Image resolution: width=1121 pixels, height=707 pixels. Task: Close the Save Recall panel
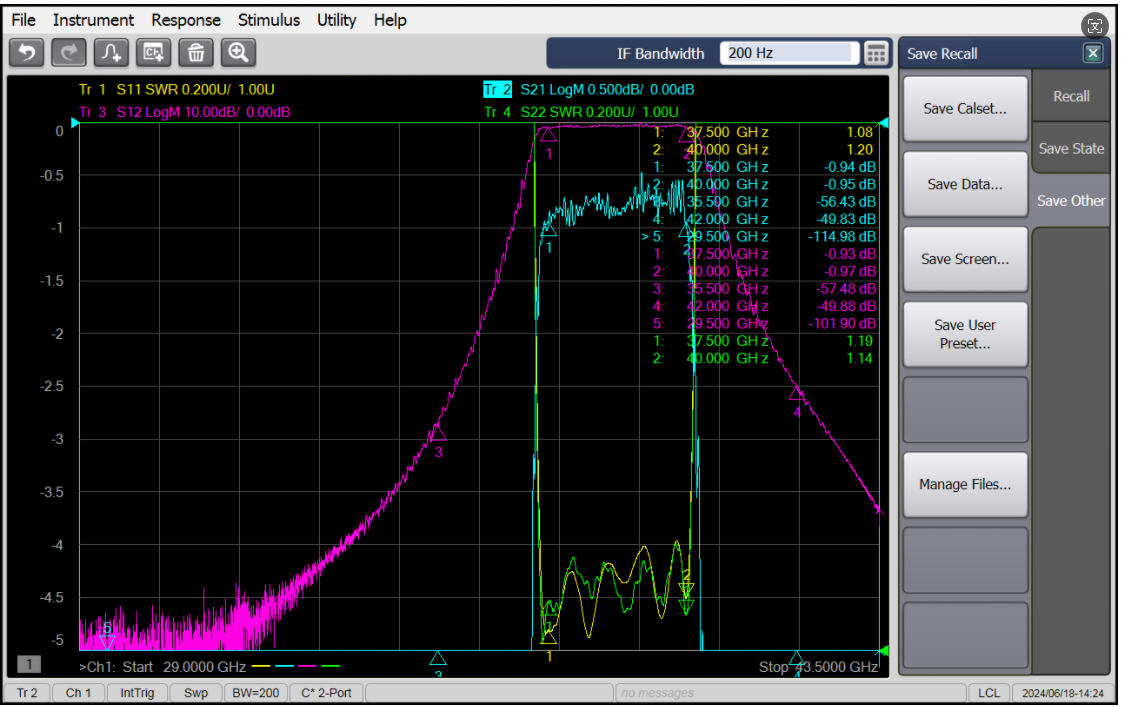coord(1092,54)
